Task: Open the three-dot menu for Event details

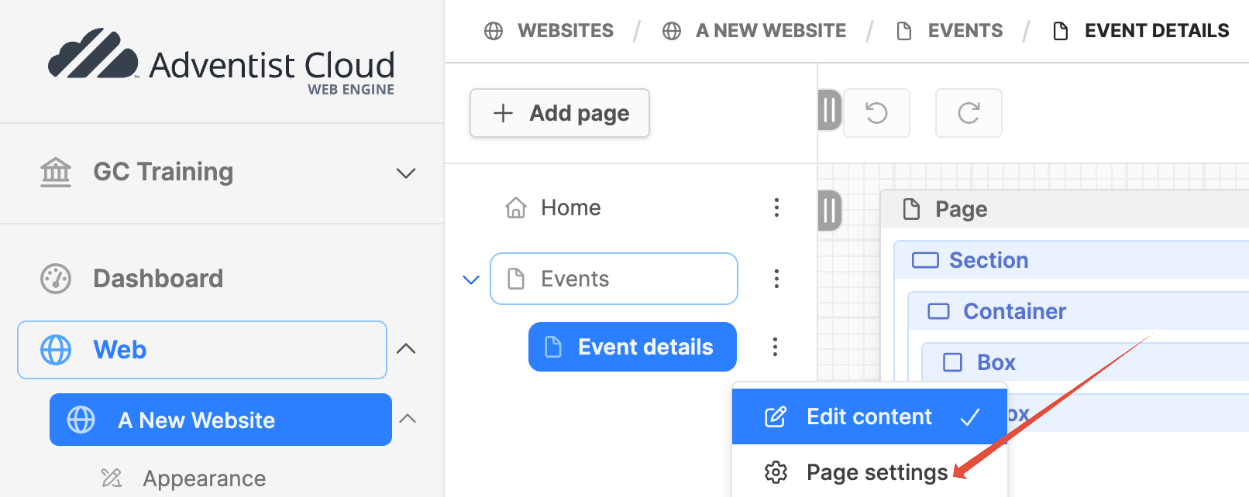Action: click(x=775, y=347)
